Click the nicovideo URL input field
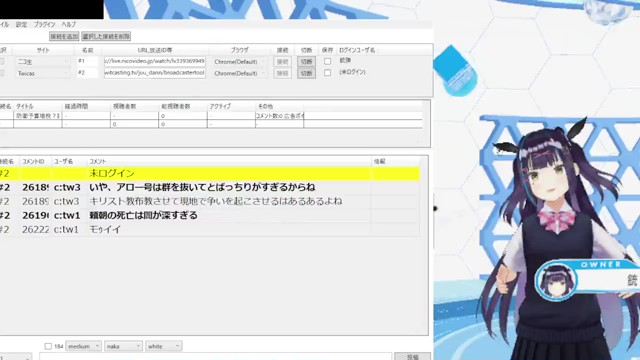The height and width of the screenshot is (360, 640). point(155,61)
